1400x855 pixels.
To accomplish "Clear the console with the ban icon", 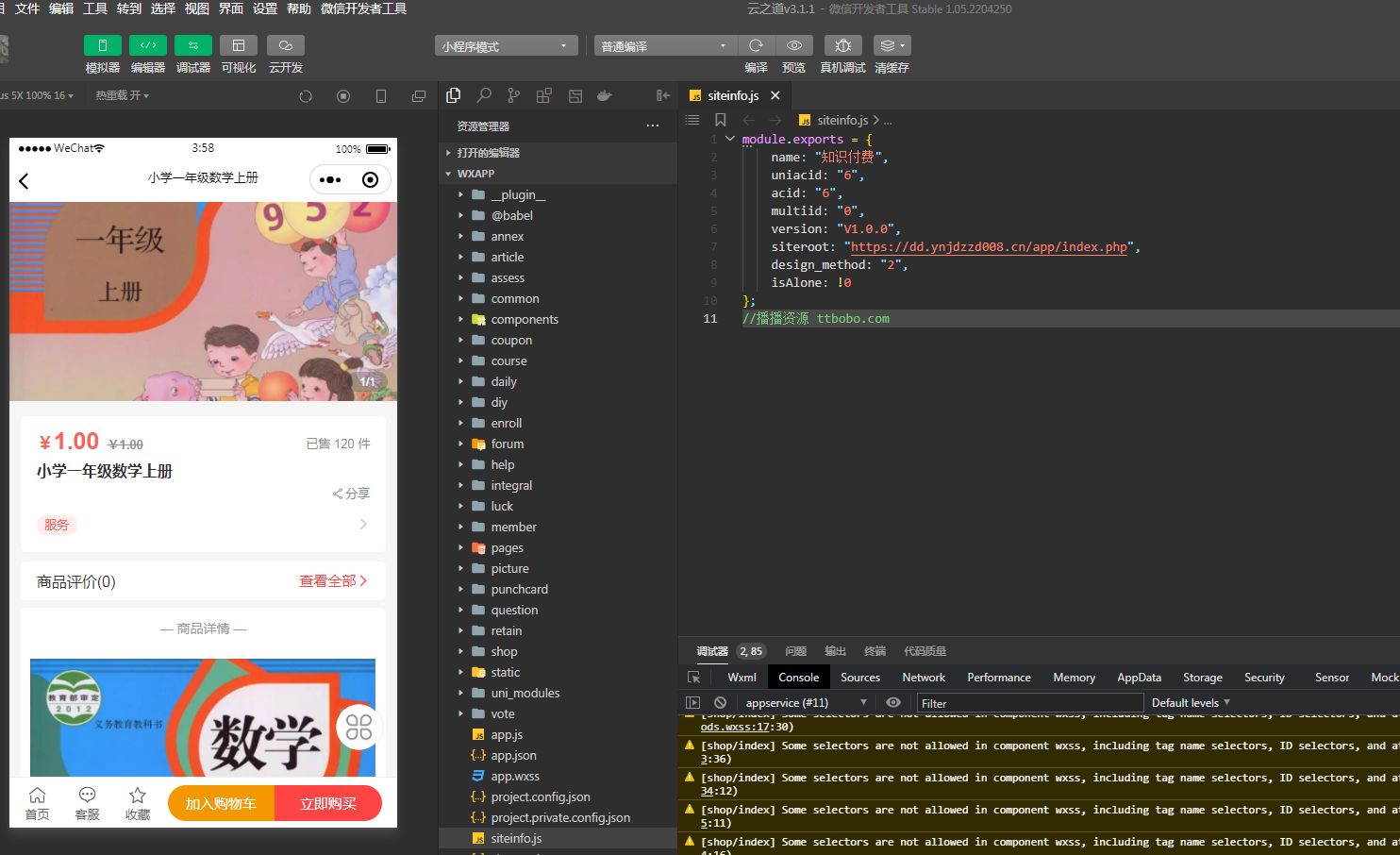I will (721, 703).
